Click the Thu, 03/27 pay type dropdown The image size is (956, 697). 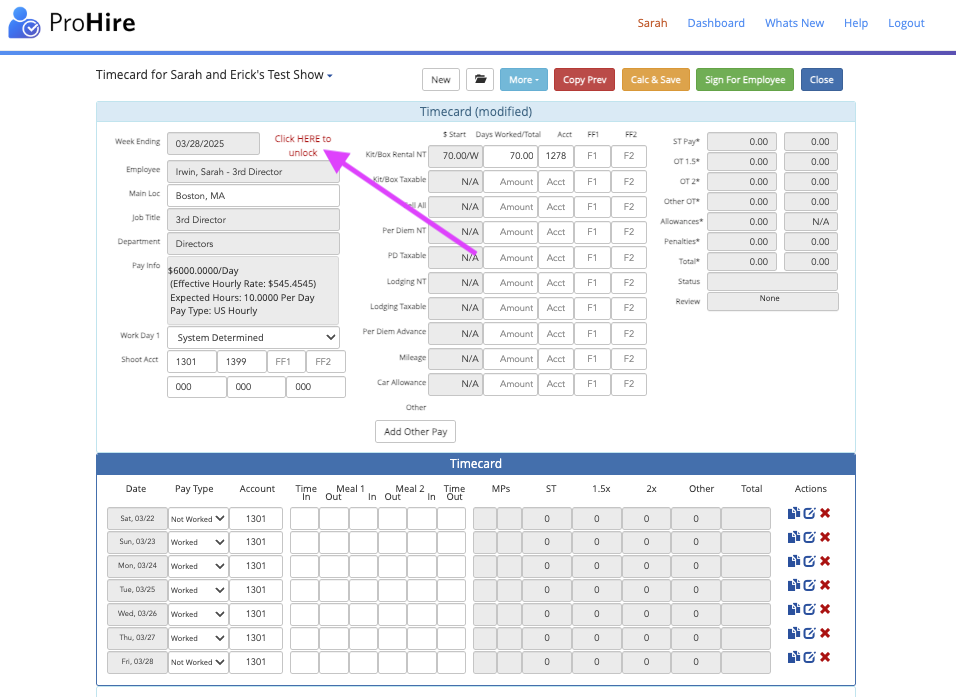[198, 638]
